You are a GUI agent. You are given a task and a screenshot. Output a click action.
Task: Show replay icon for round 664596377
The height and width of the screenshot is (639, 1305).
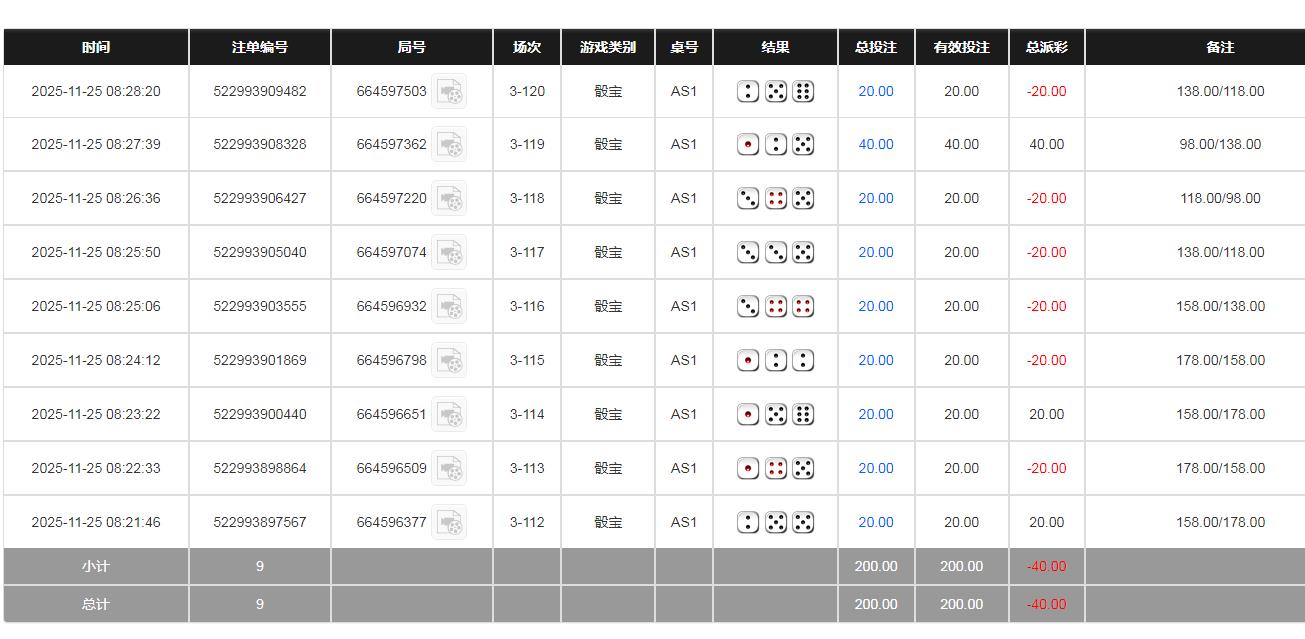click(x=449, y=523)
